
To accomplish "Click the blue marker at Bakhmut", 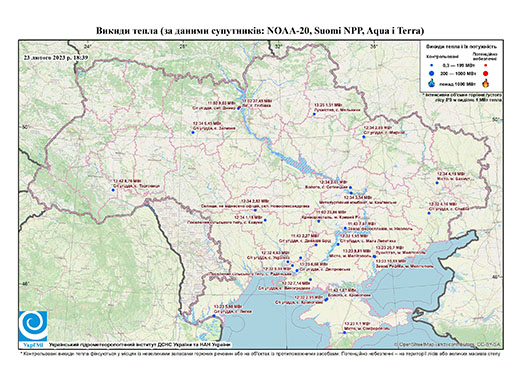I will click(x=437, y=183).
